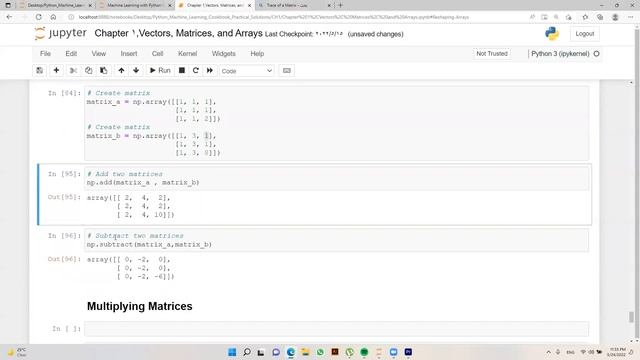Image resolution: width=640 pixels, height=360 pixels.
Task: Open a new browser tab with plus
Action: click(x=340, y=5)
